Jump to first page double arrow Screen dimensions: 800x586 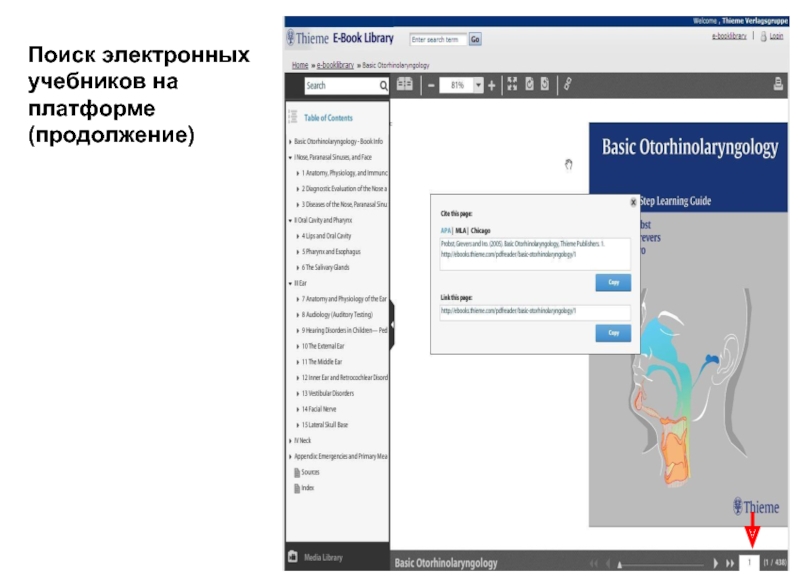point(593,563)
